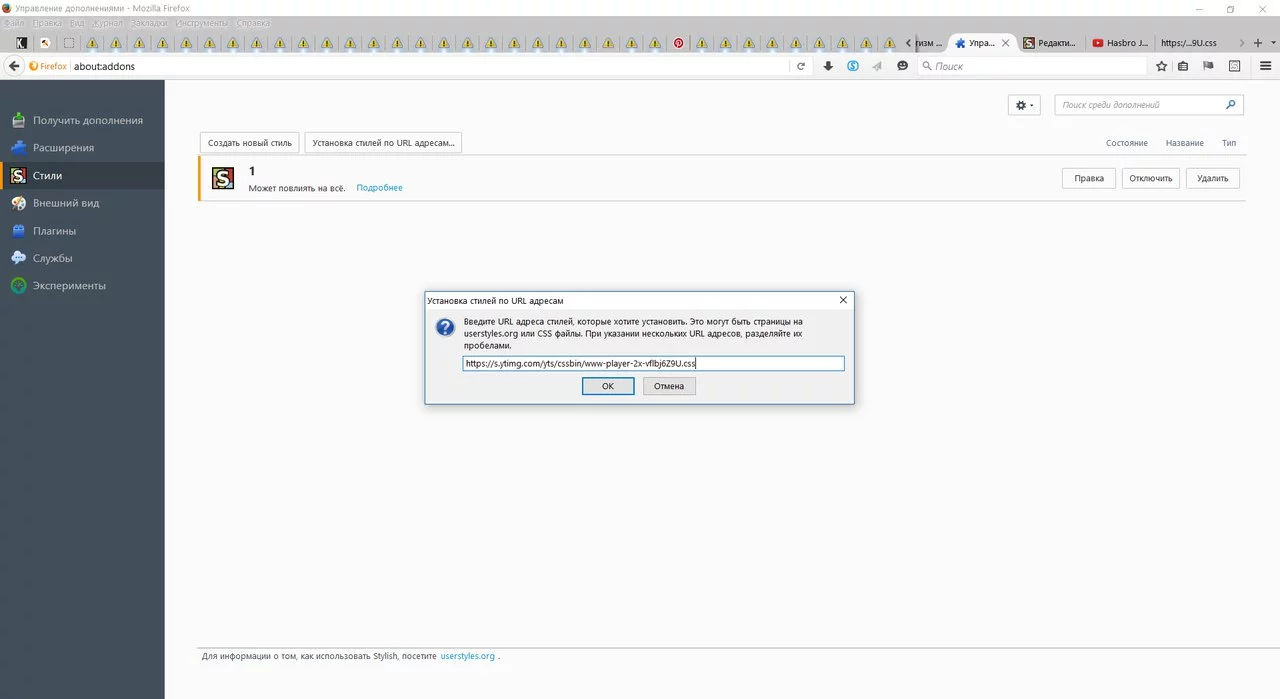Open the Firefox hamburger menu
1280x699 pixels.
[1264, 66]
